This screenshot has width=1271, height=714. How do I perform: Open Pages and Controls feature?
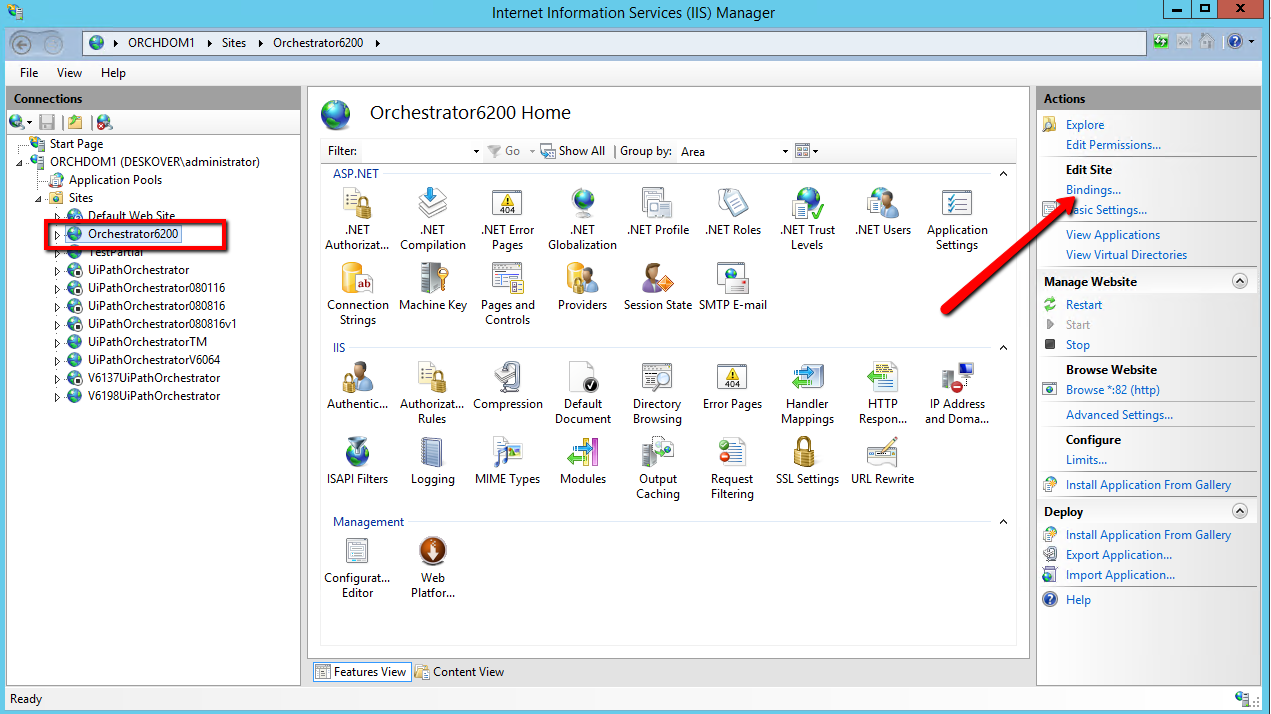click(x=507, y=294)
